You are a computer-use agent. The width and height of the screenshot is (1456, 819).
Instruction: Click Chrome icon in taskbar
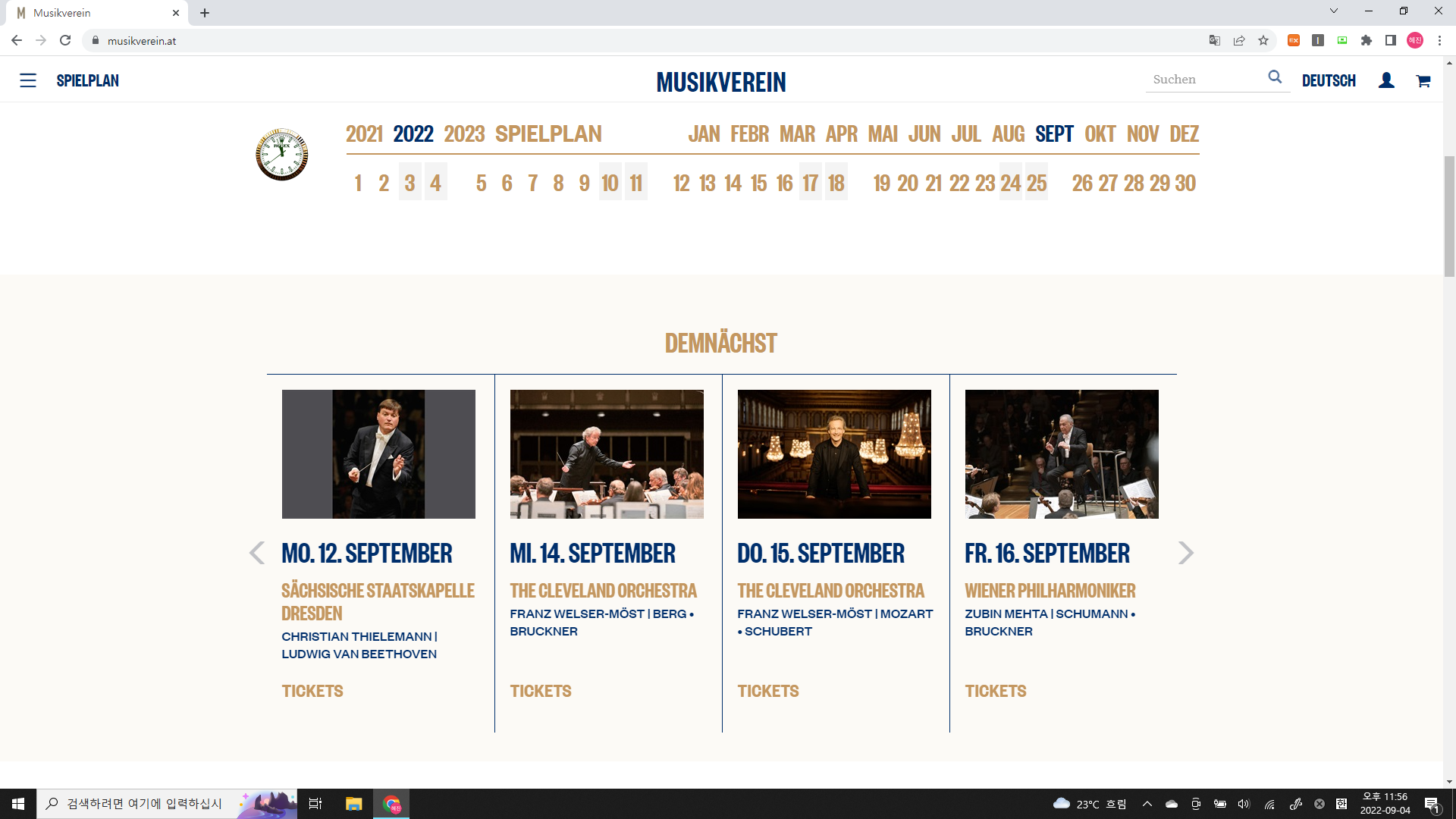(x=391, y=804)
